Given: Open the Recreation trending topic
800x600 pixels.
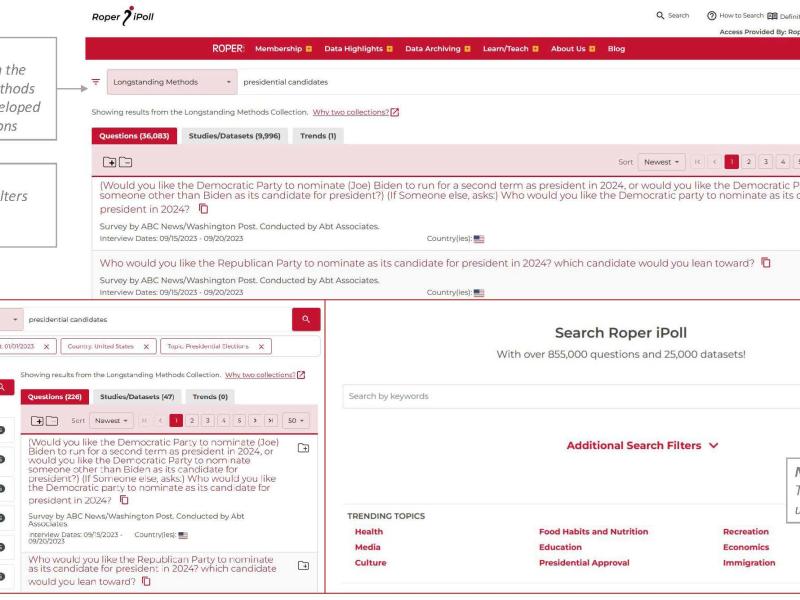Looking at the screenshot, I should point(745,532).
